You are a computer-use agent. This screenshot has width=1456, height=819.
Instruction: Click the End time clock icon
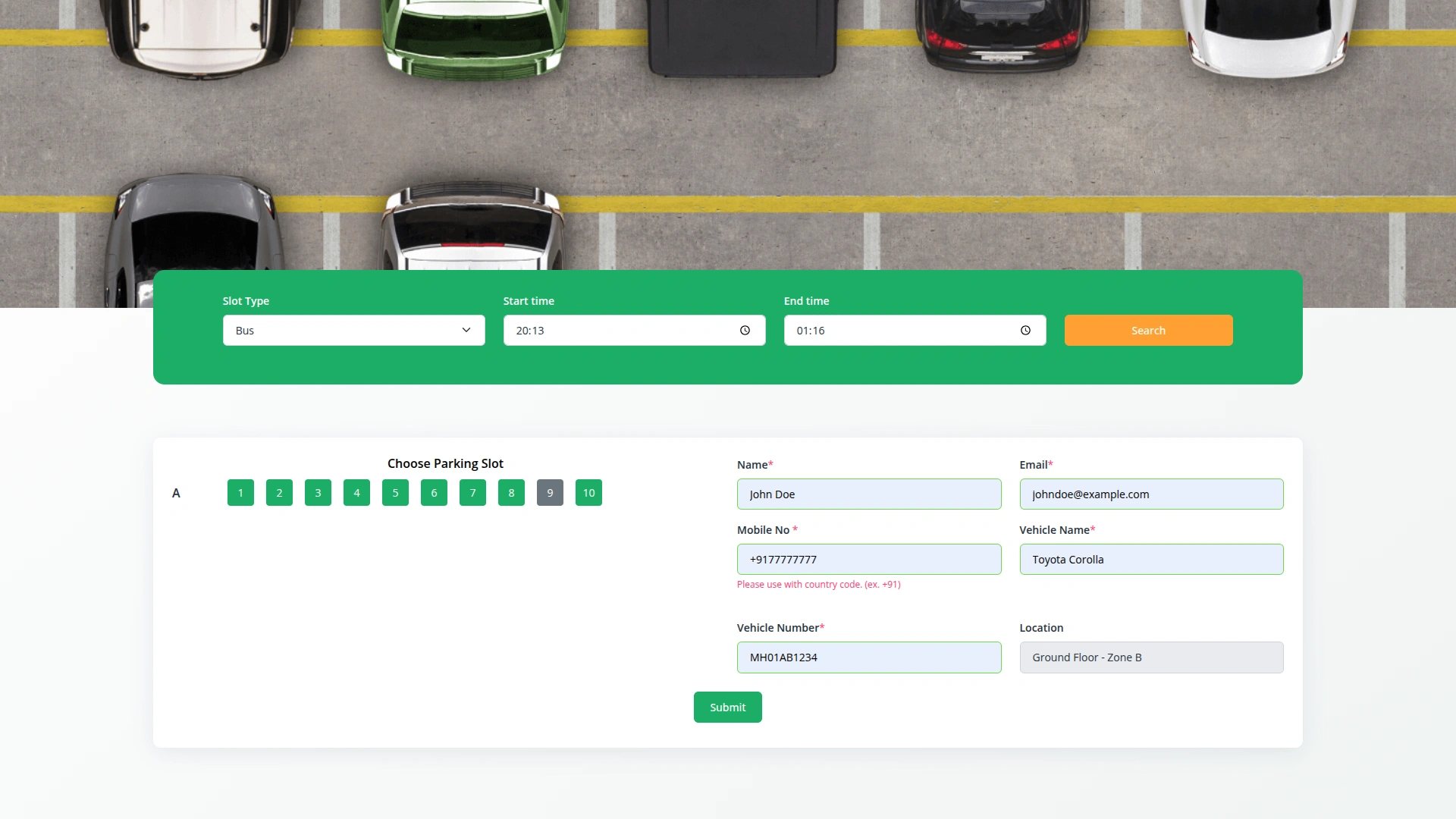coord(1025,331)
